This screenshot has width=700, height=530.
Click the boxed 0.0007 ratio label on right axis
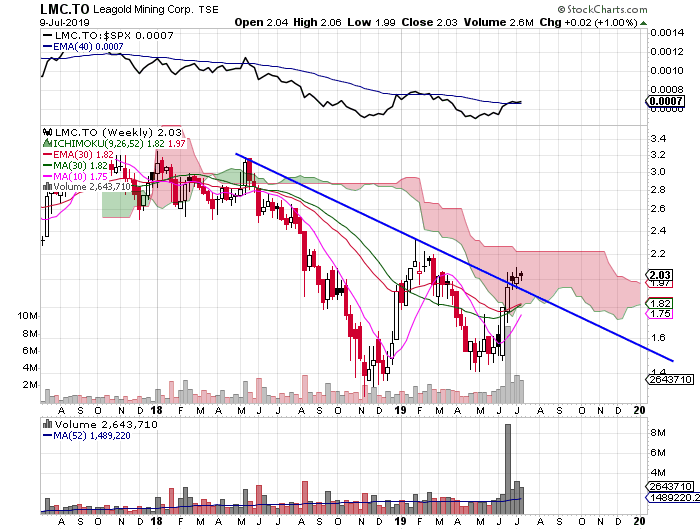666,101
